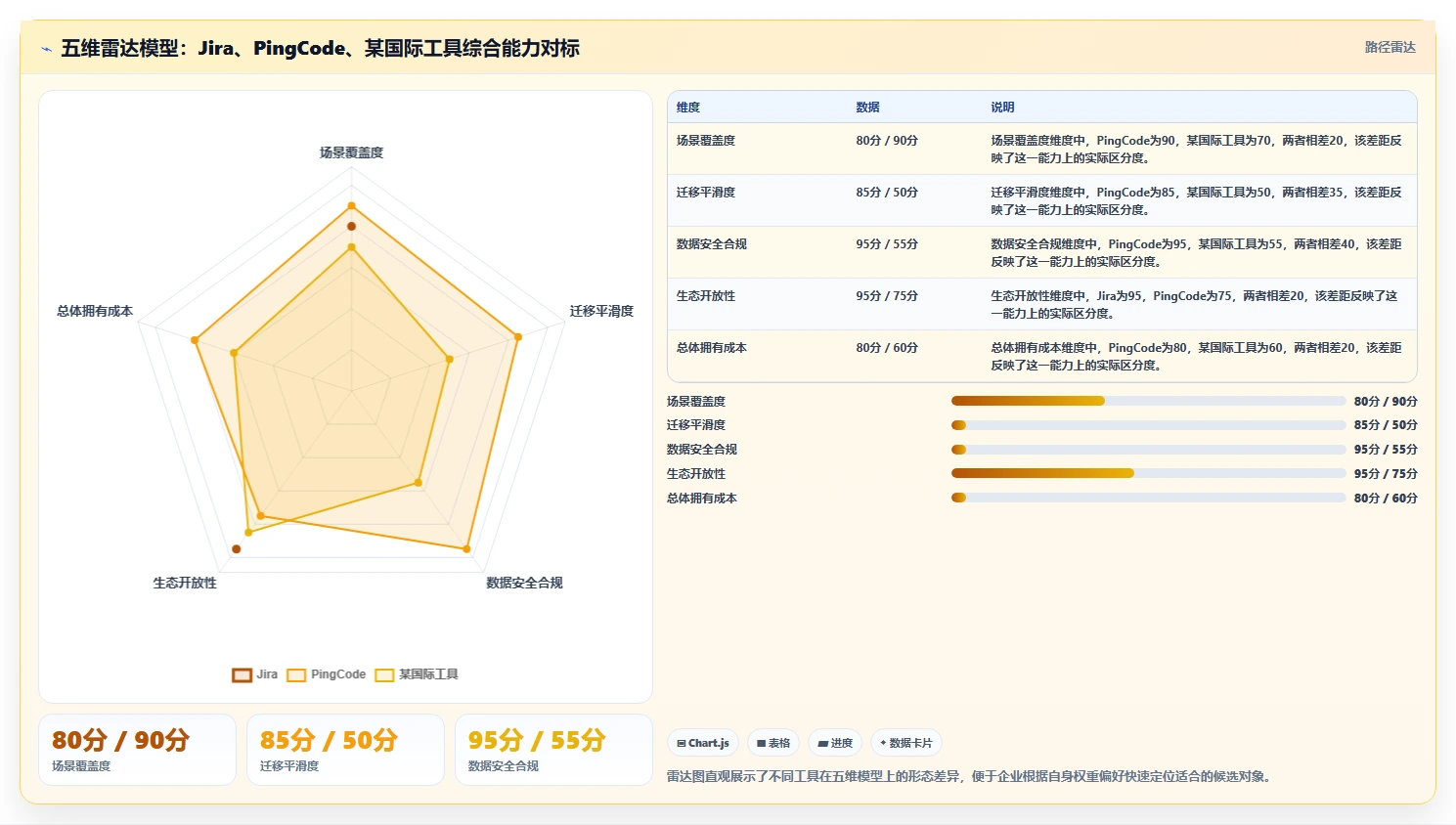
Task: Open the 85分 / 50分 迁移平滑度 stat card
Action: [345, 750]
